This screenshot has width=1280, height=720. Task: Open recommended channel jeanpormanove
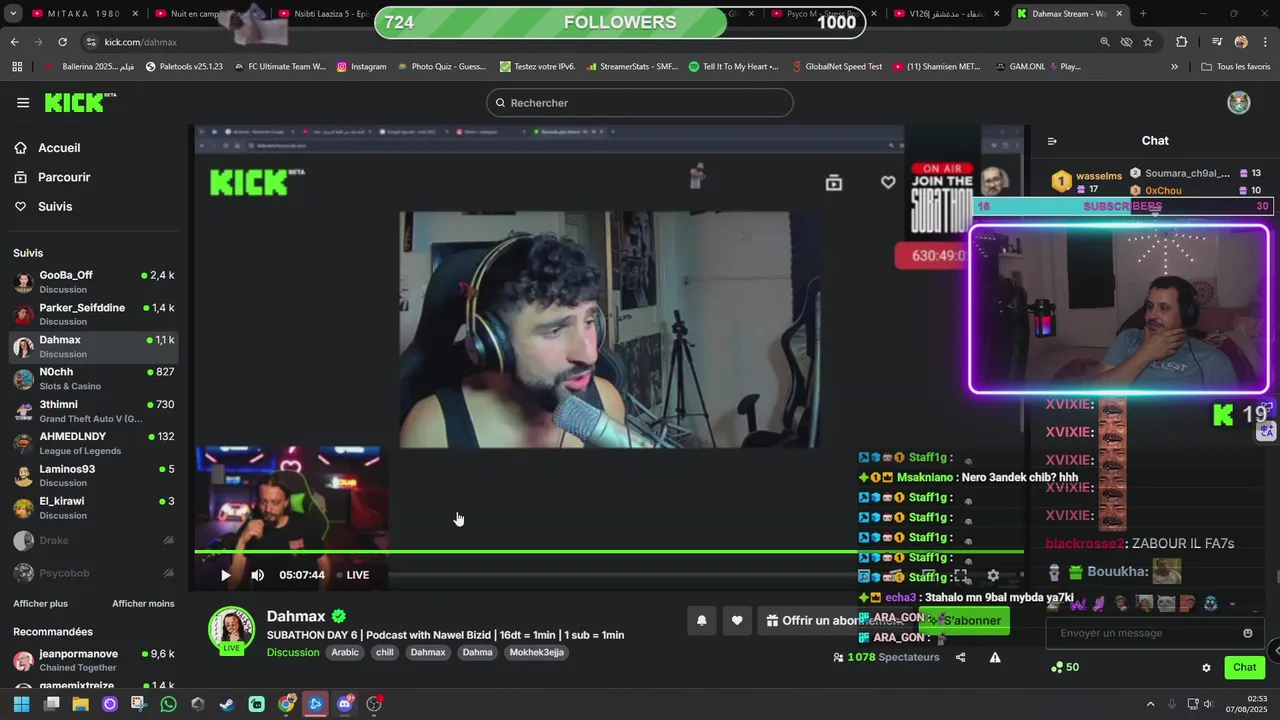point(94,660)
